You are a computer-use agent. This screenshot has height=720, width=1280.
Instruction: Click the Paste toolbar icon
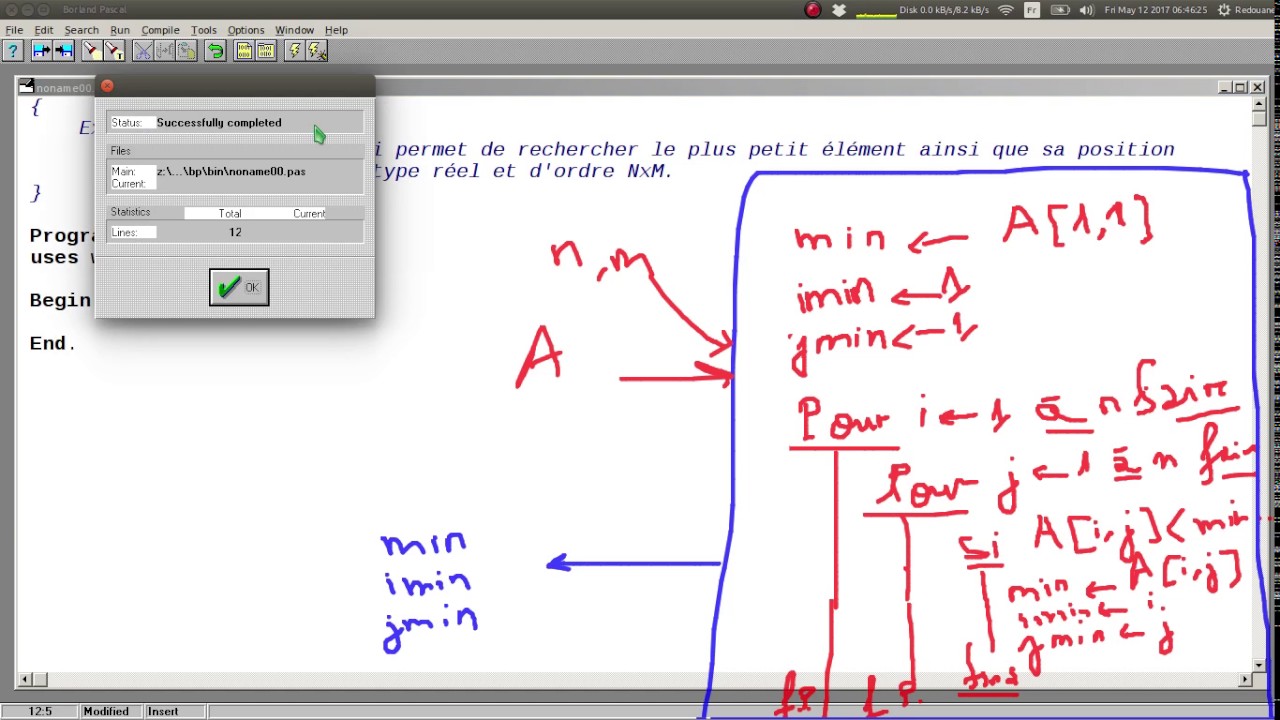[185, 50]
